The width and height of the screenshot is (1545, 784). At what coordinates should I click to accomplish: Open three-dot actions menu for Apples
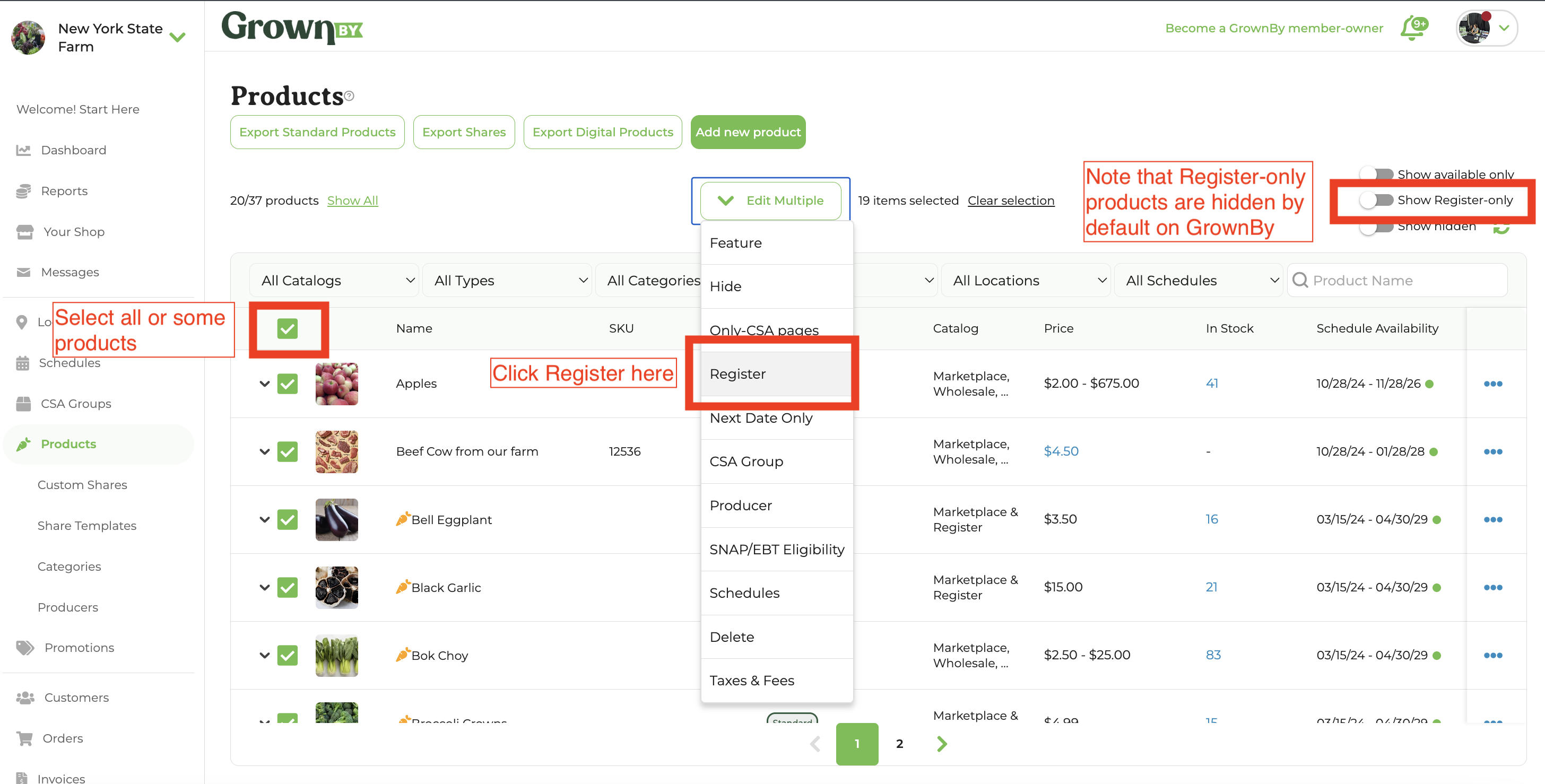click(1492, 384)
